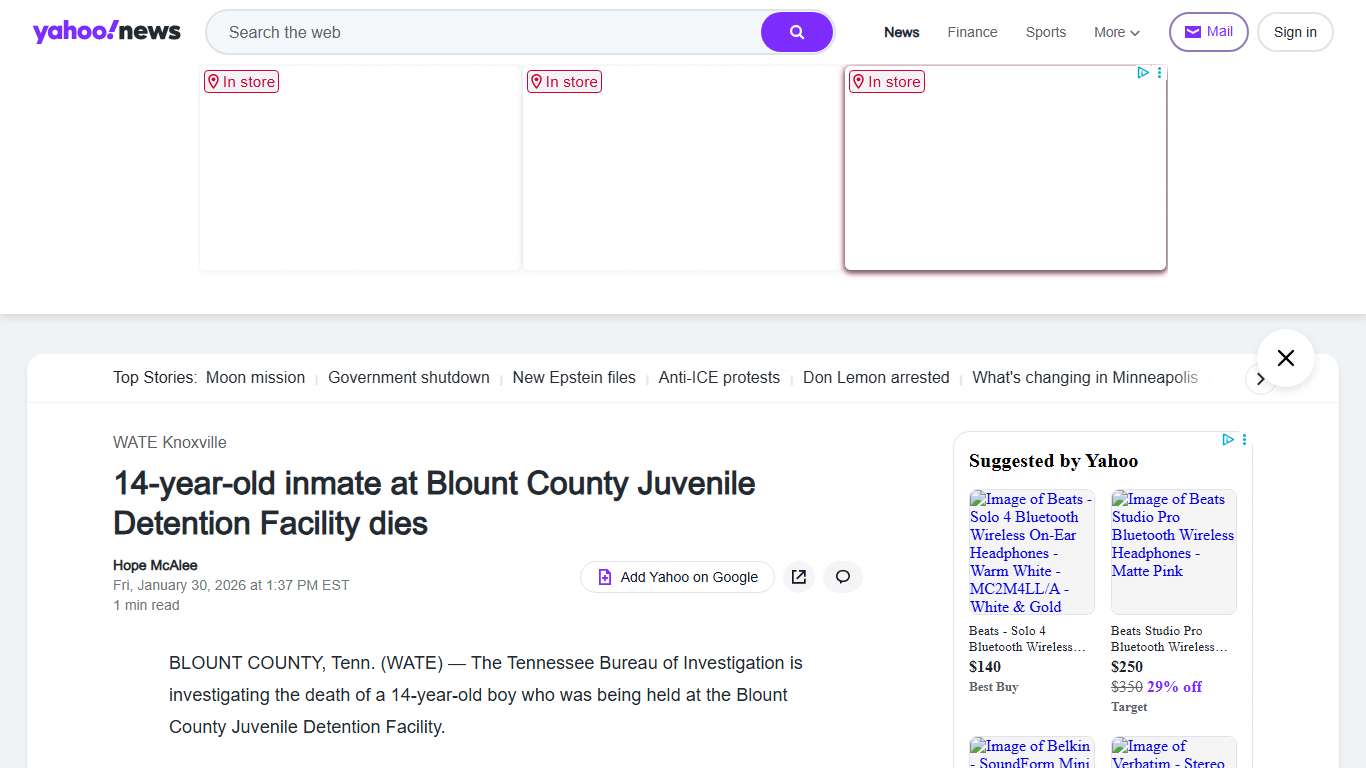The image size is (1366, 768).
Task: Sign in to Yahoo
Action: pos(1295,31)
